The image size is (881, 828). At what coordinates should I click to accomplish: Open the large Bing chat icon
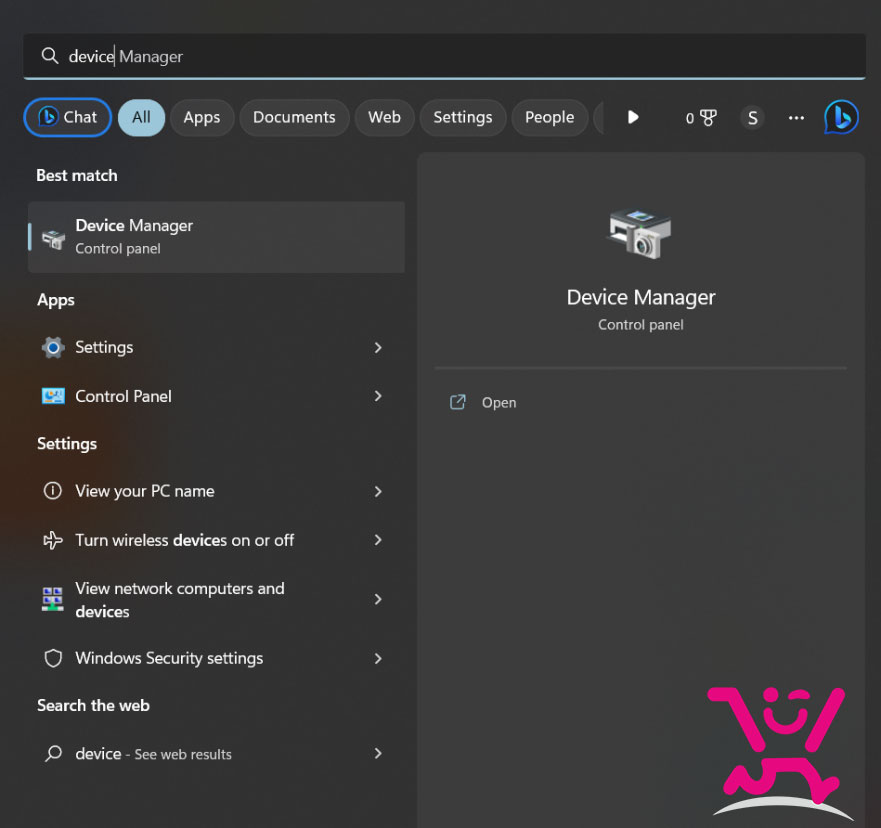pyautogui.click(x=841, y=117)
